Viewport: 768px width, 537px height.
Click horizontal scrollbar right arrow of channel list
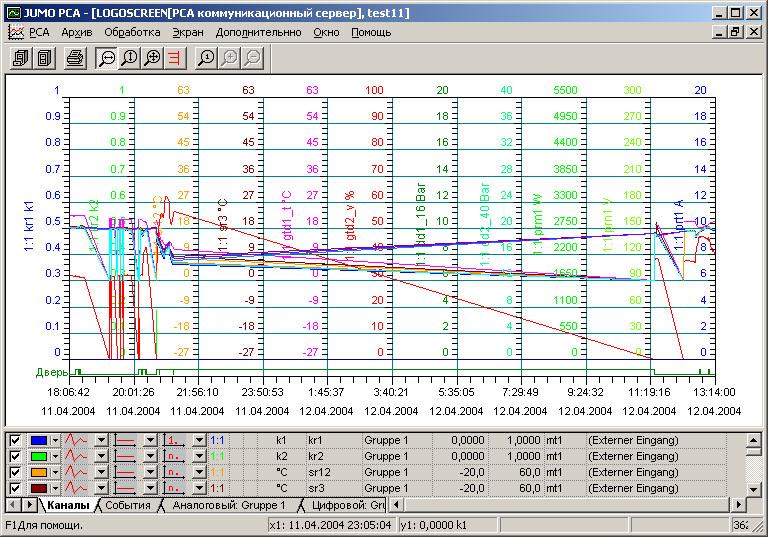click(x=739, y=504)
